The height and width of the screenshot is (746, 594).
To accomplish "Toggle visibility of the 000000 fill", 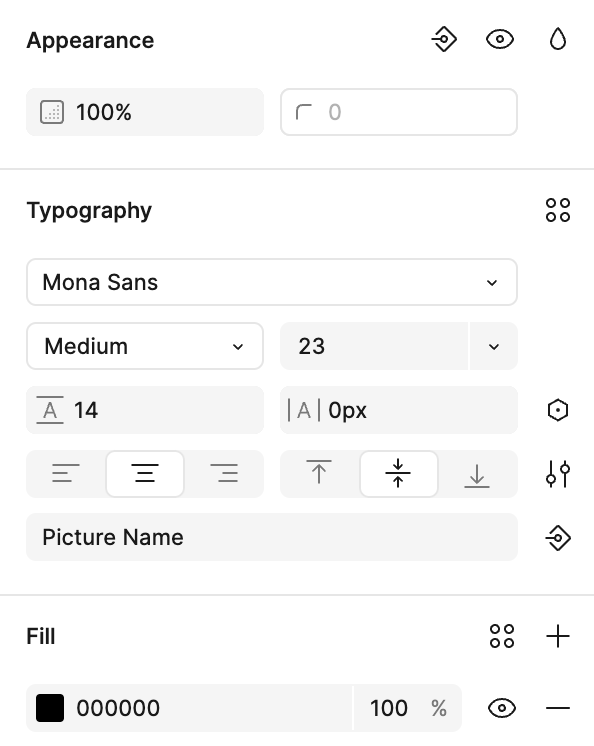I will pyautogui.click(x=502, y=708).
